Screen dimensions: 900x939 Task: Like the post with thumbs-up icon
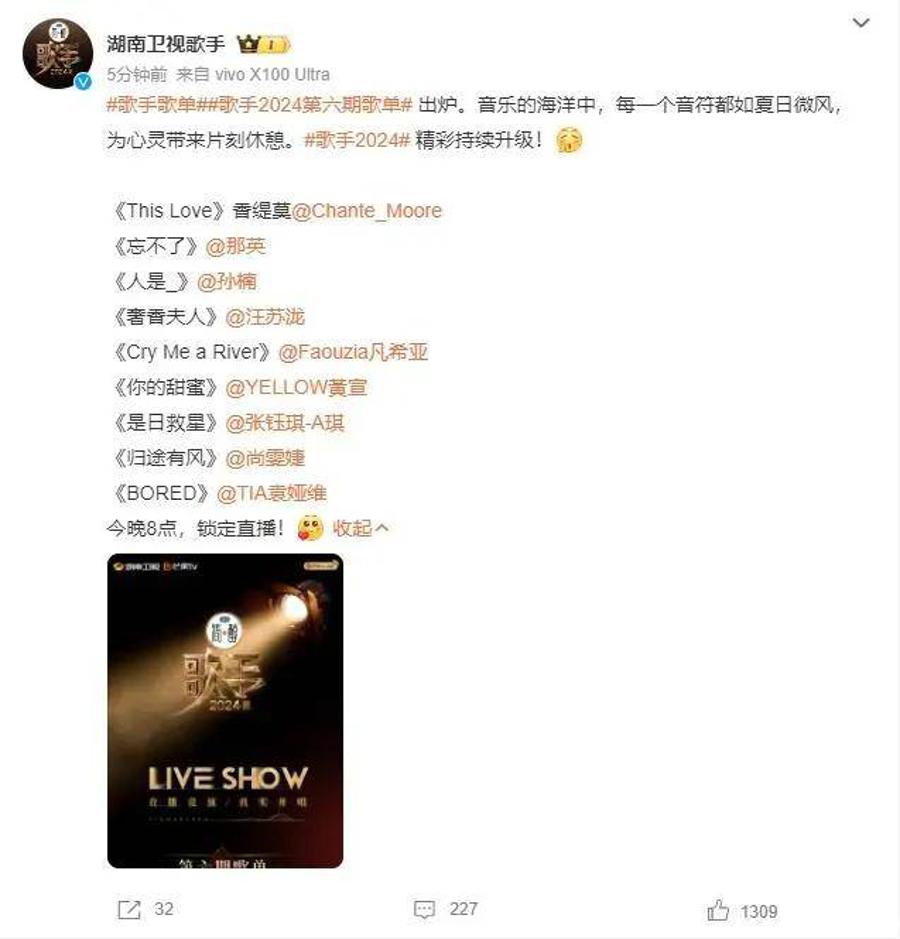click(x=718, y=910)
